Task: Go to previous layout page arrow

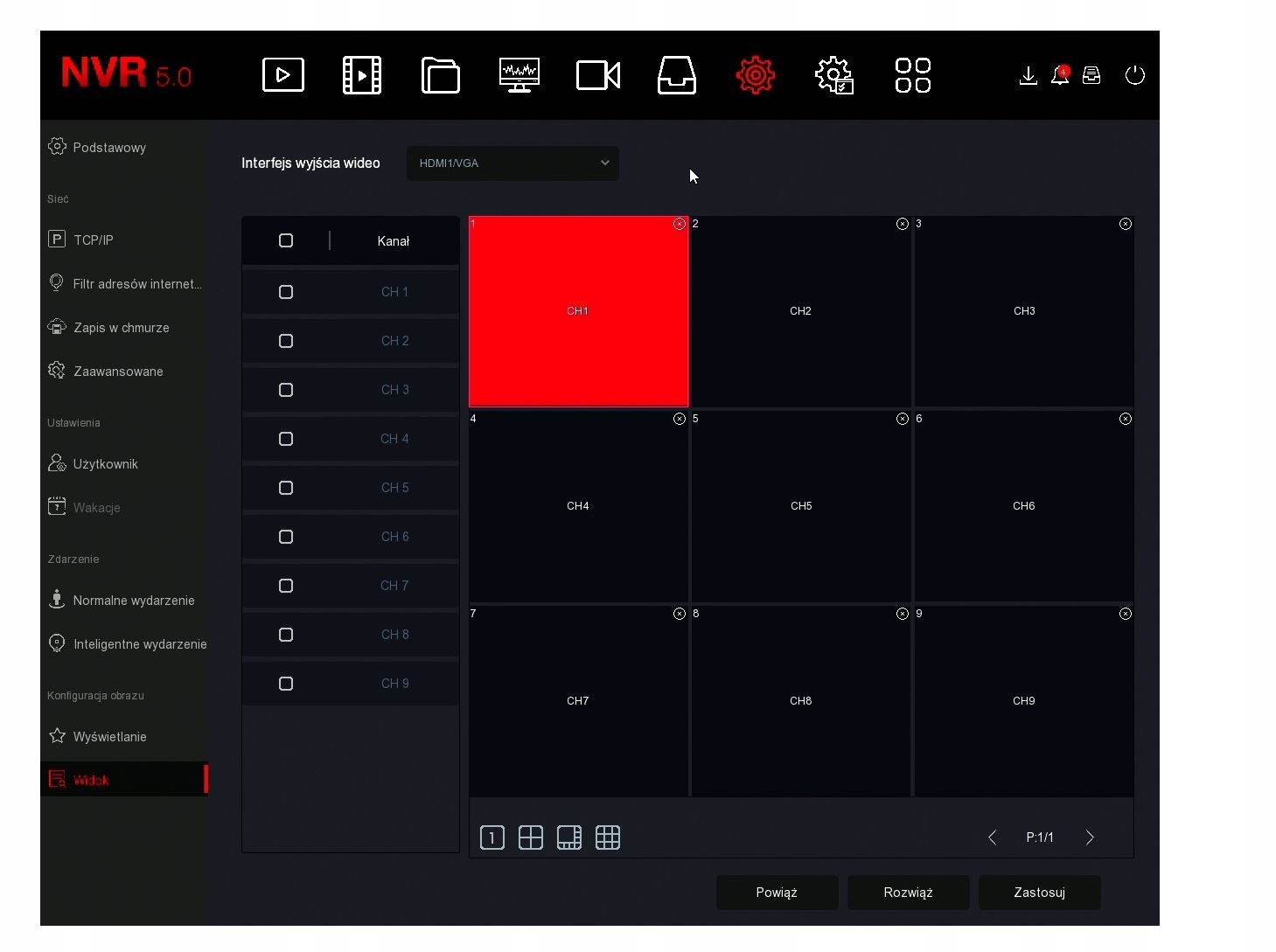Action: pos(992,837)
